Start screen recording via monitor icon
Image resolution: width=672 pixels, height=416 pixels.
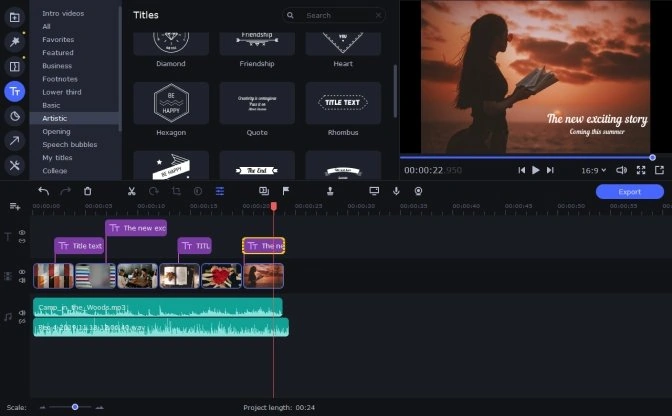tap(374, 191)
